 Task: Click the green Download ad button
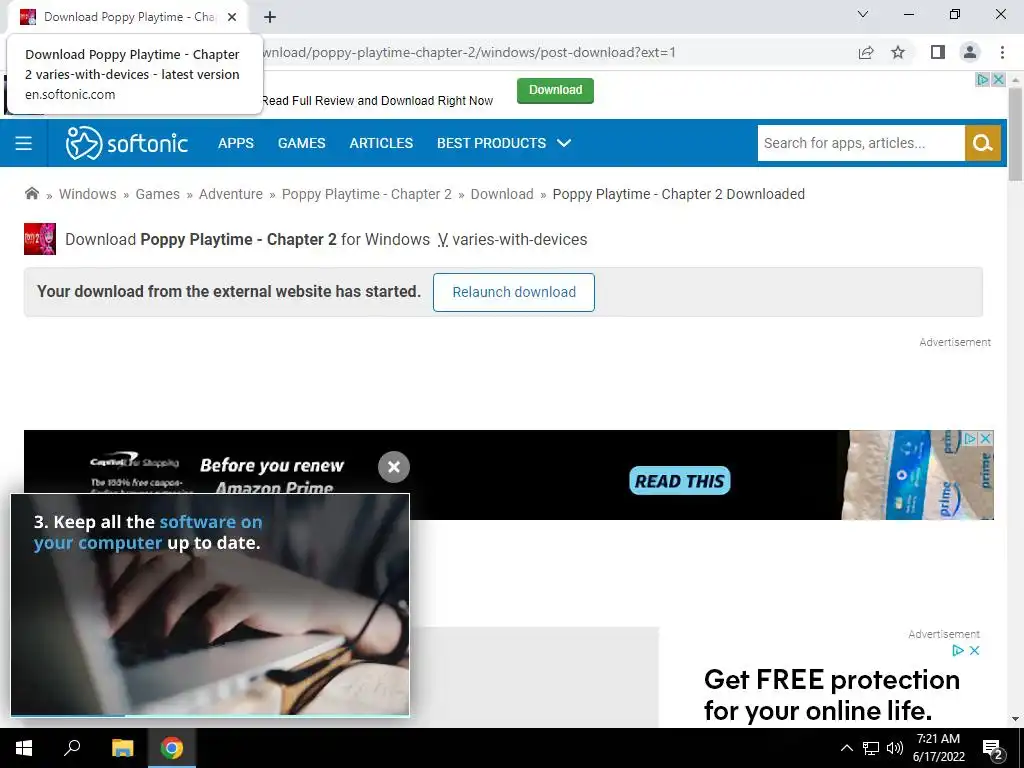[x=555, y=90]
